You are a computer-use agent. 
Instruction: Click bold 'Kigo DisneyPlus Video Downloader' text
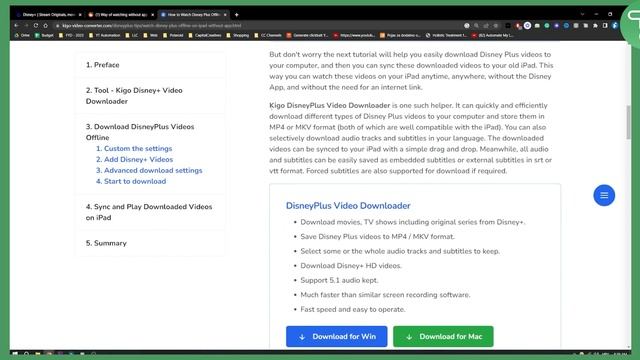coord(329,105)
